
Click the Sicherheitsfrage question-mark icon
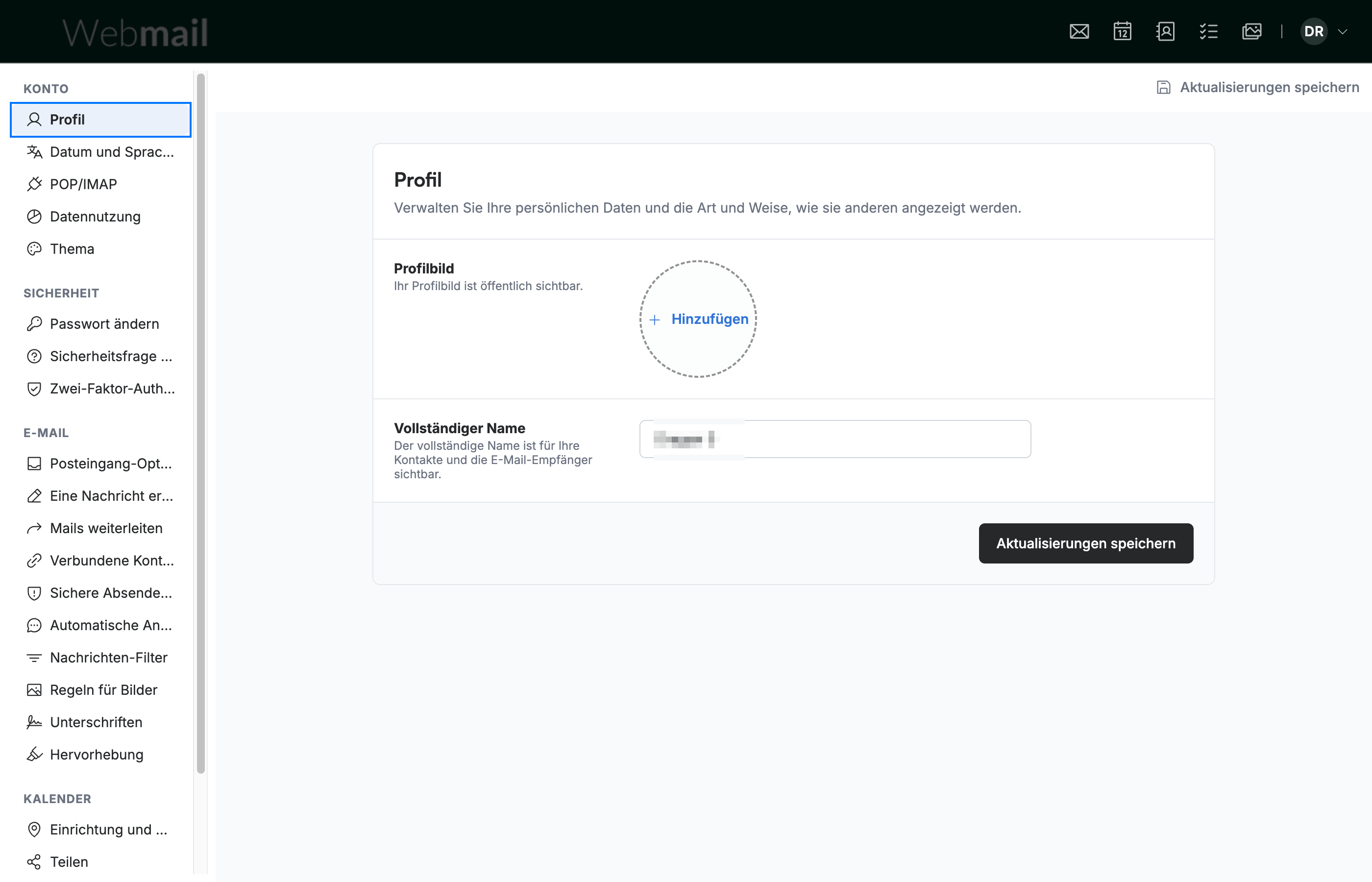tap(34, 356)
